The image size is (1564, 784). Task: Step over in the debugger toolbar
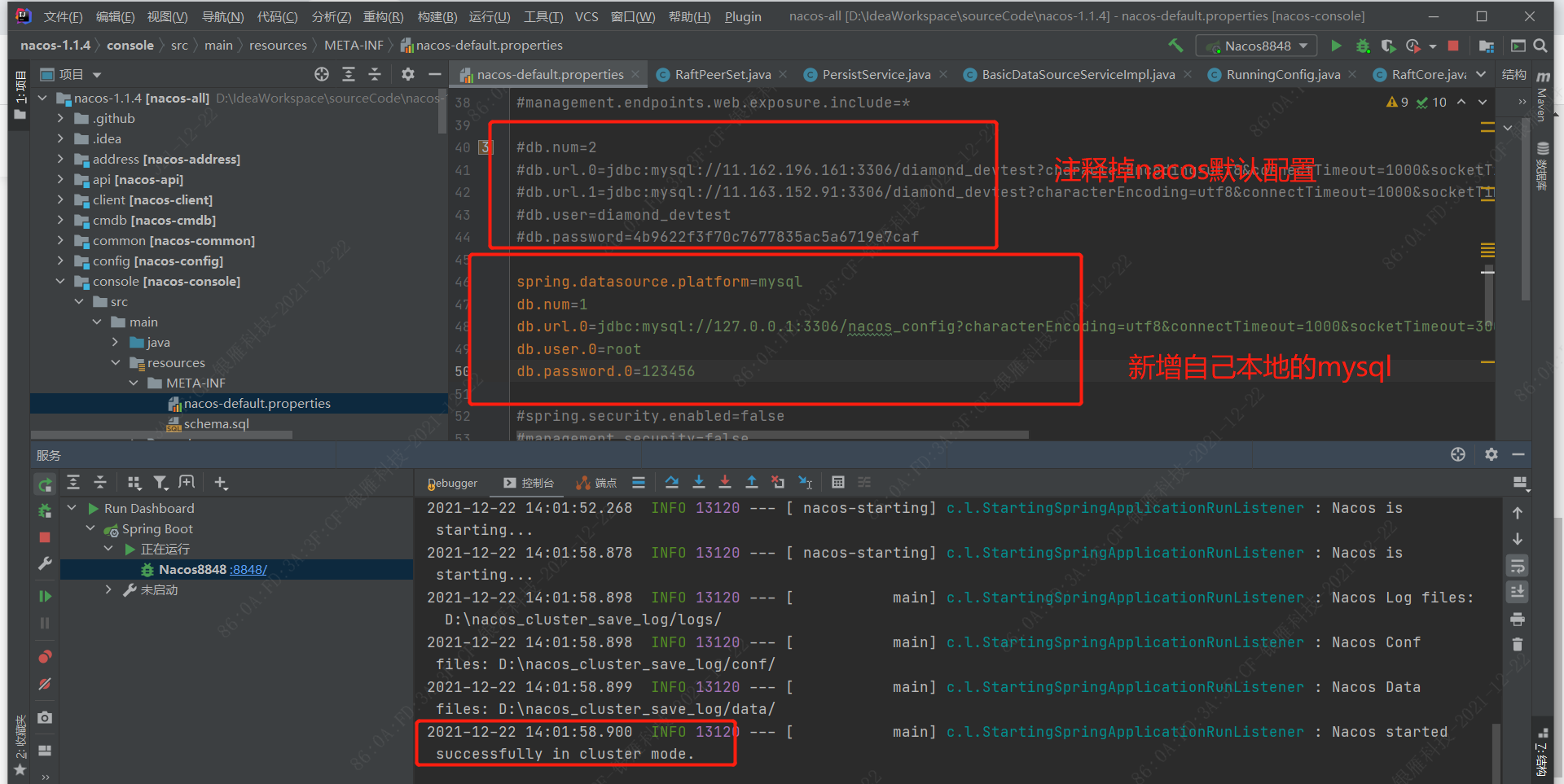(672, 482)
